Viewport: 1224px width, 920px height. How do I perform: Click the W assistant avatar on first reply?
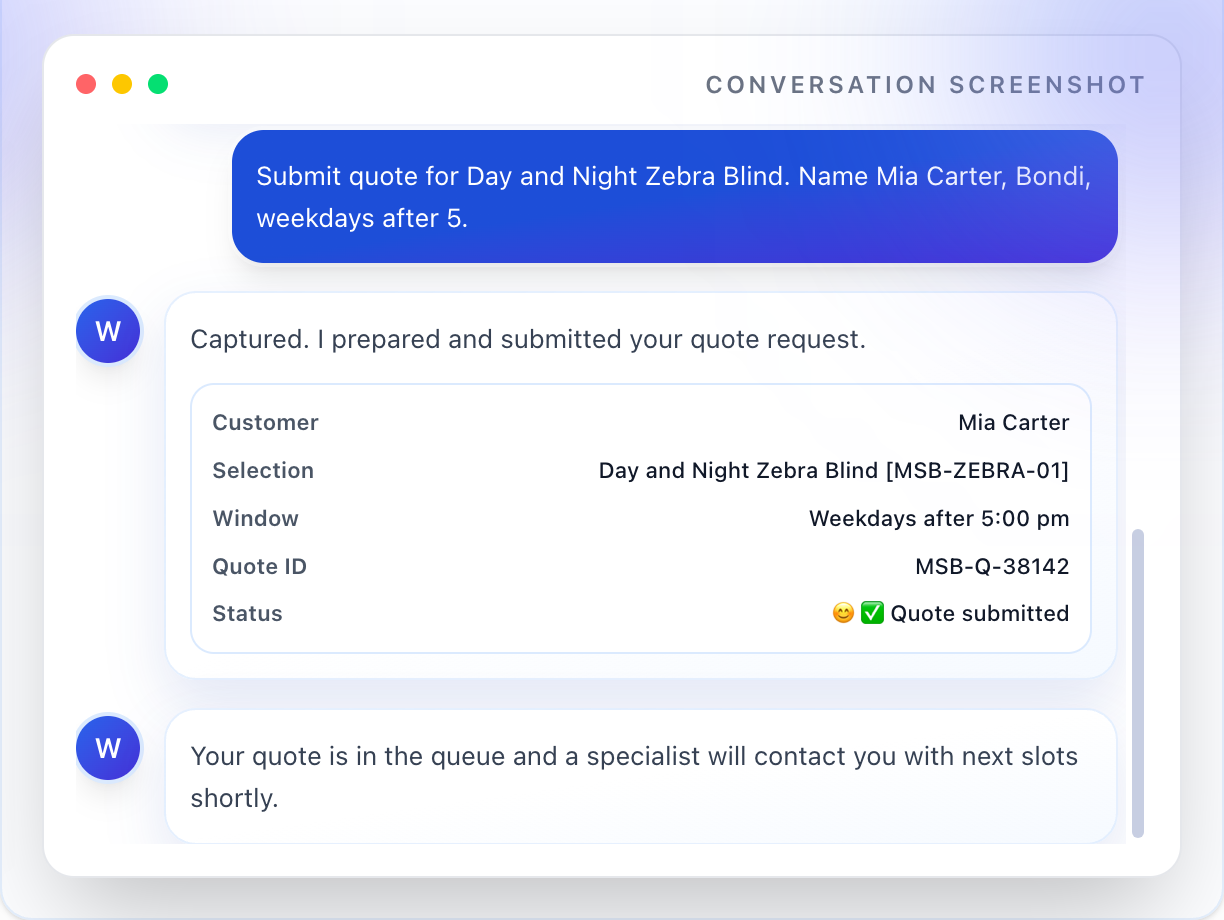pyautogui.click(x=107, y=330)
